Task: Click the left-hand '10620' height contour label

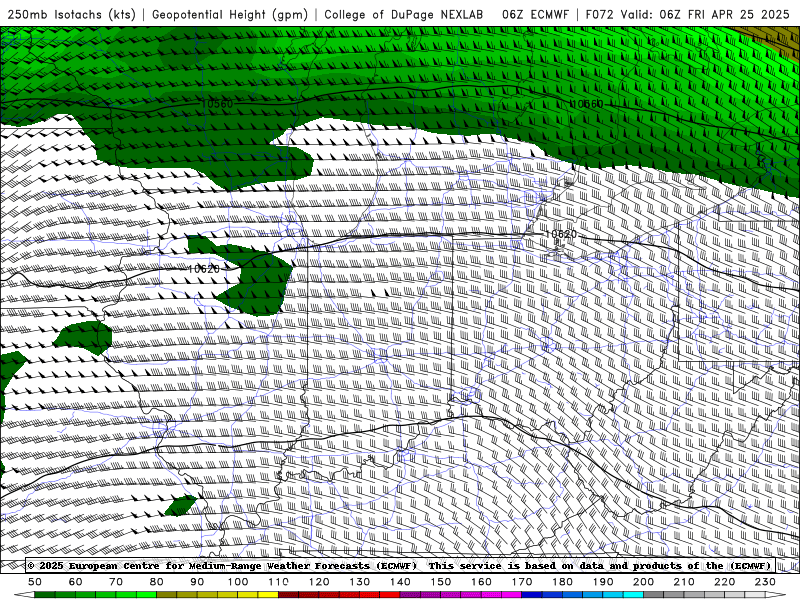Action: [x=204, y=269]
